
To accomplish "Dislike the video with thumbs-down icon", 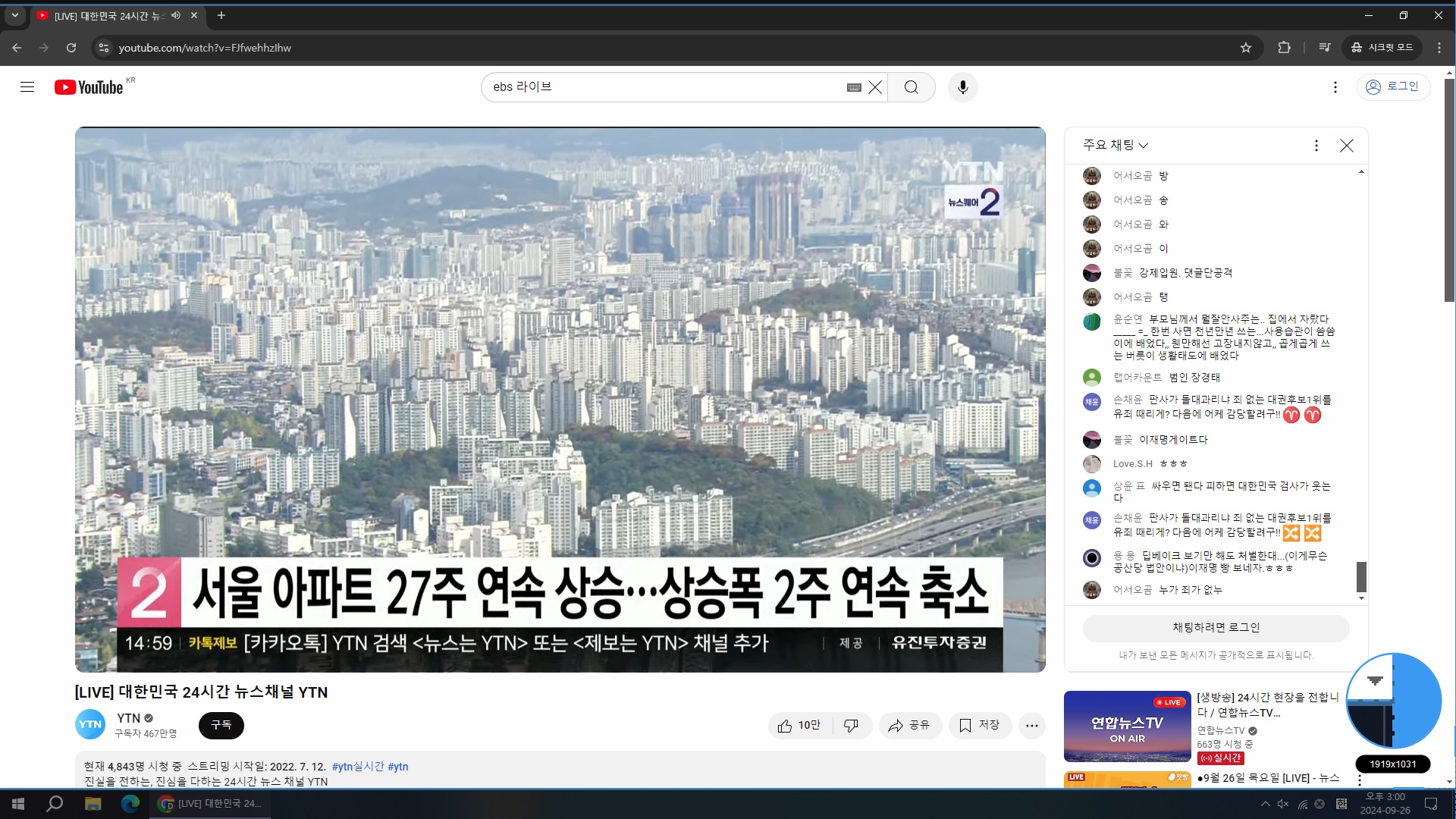I will pyautogui.click(x=852, y=726).
